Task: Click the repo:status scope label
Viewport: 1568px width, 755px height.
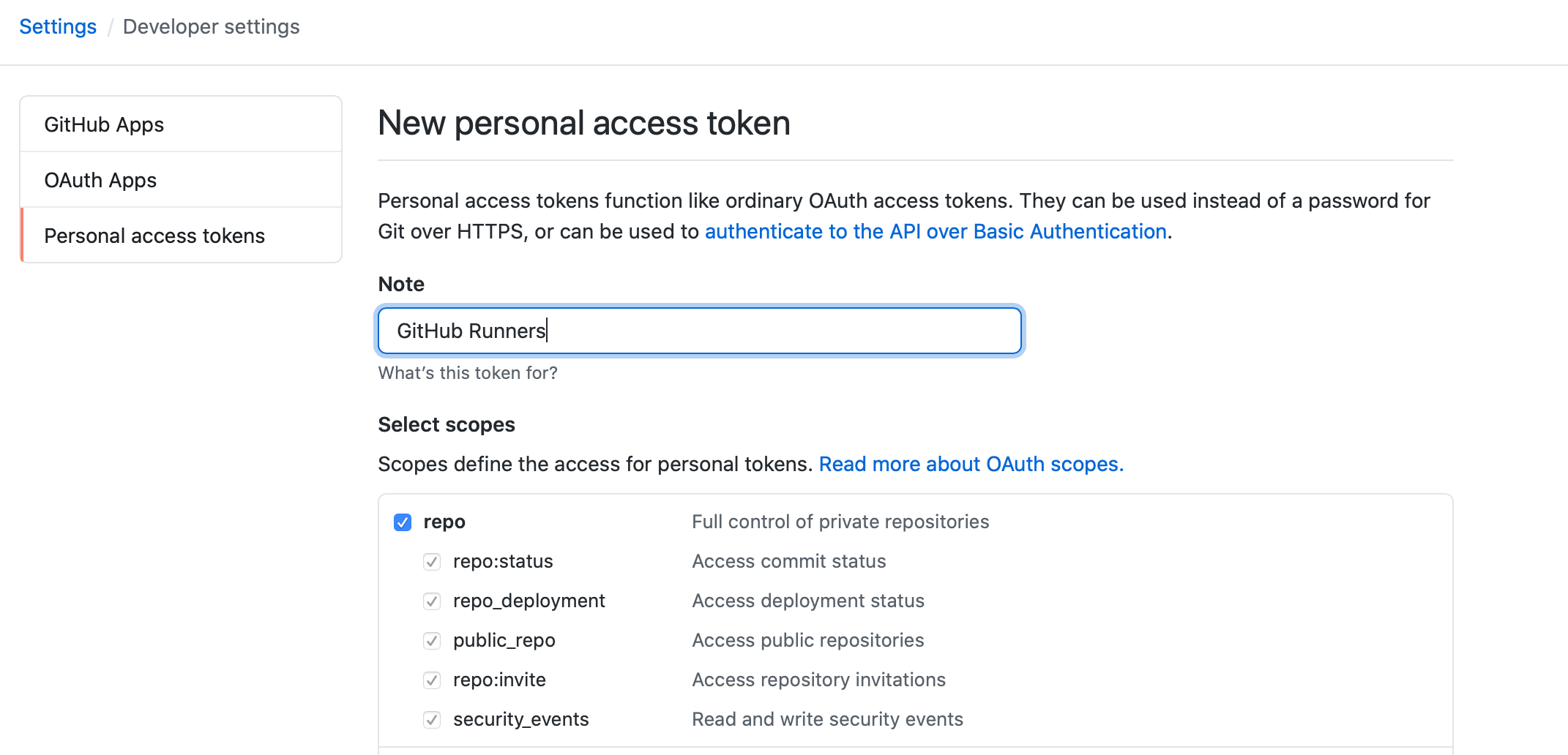Action: (x=503, y=562)
